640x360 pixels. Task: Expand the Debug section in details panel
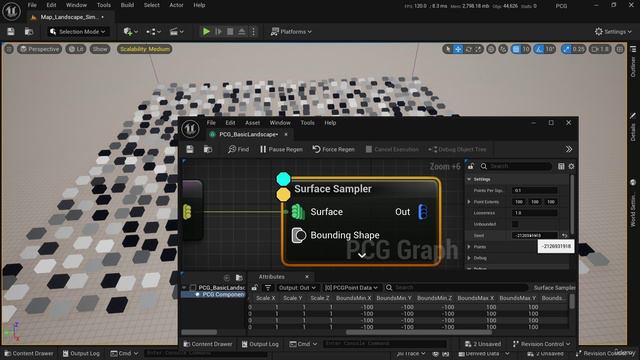pos(469,258)
